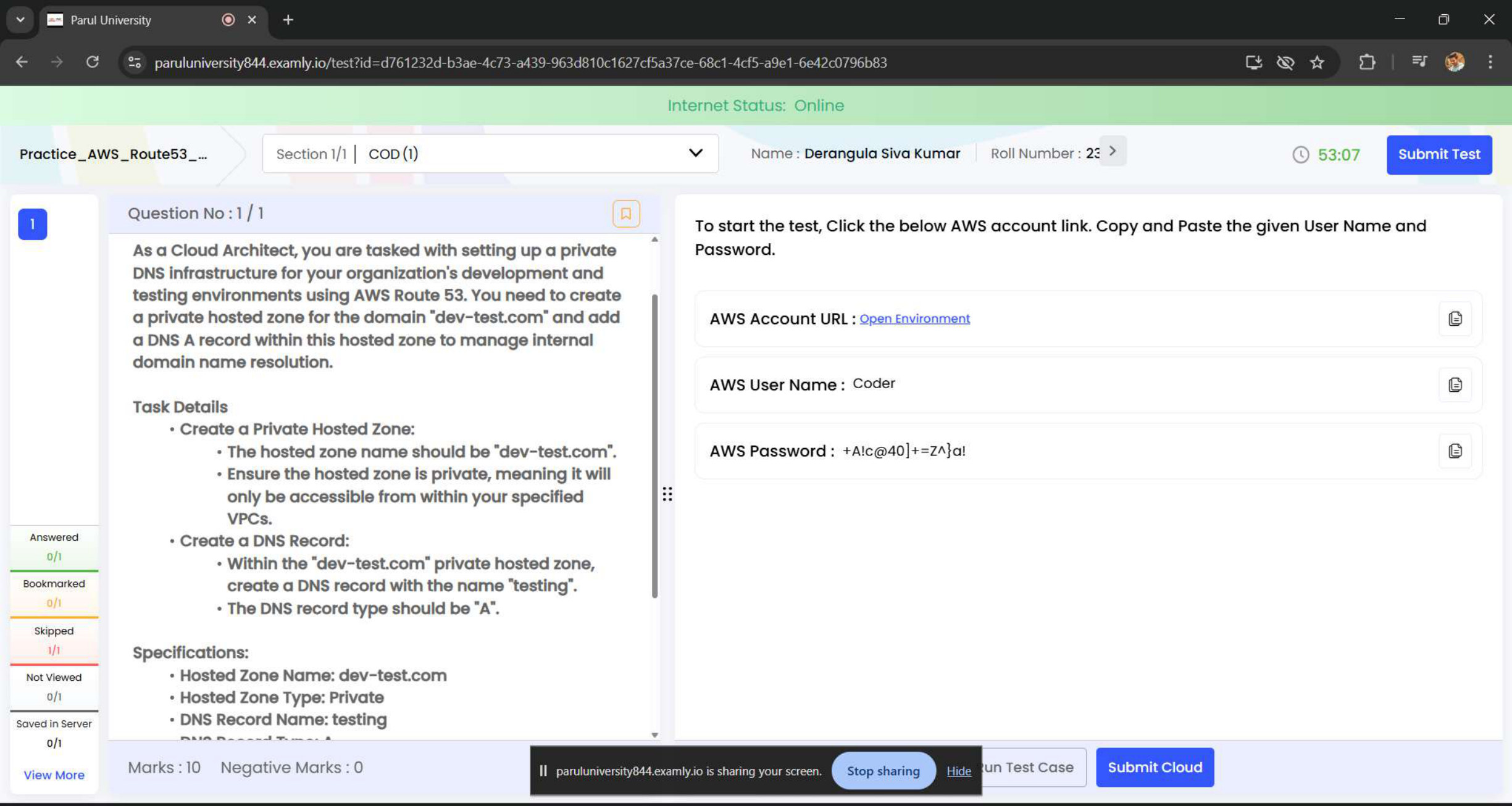Click the install app icon in address bar

click(x=1253, y=62)
